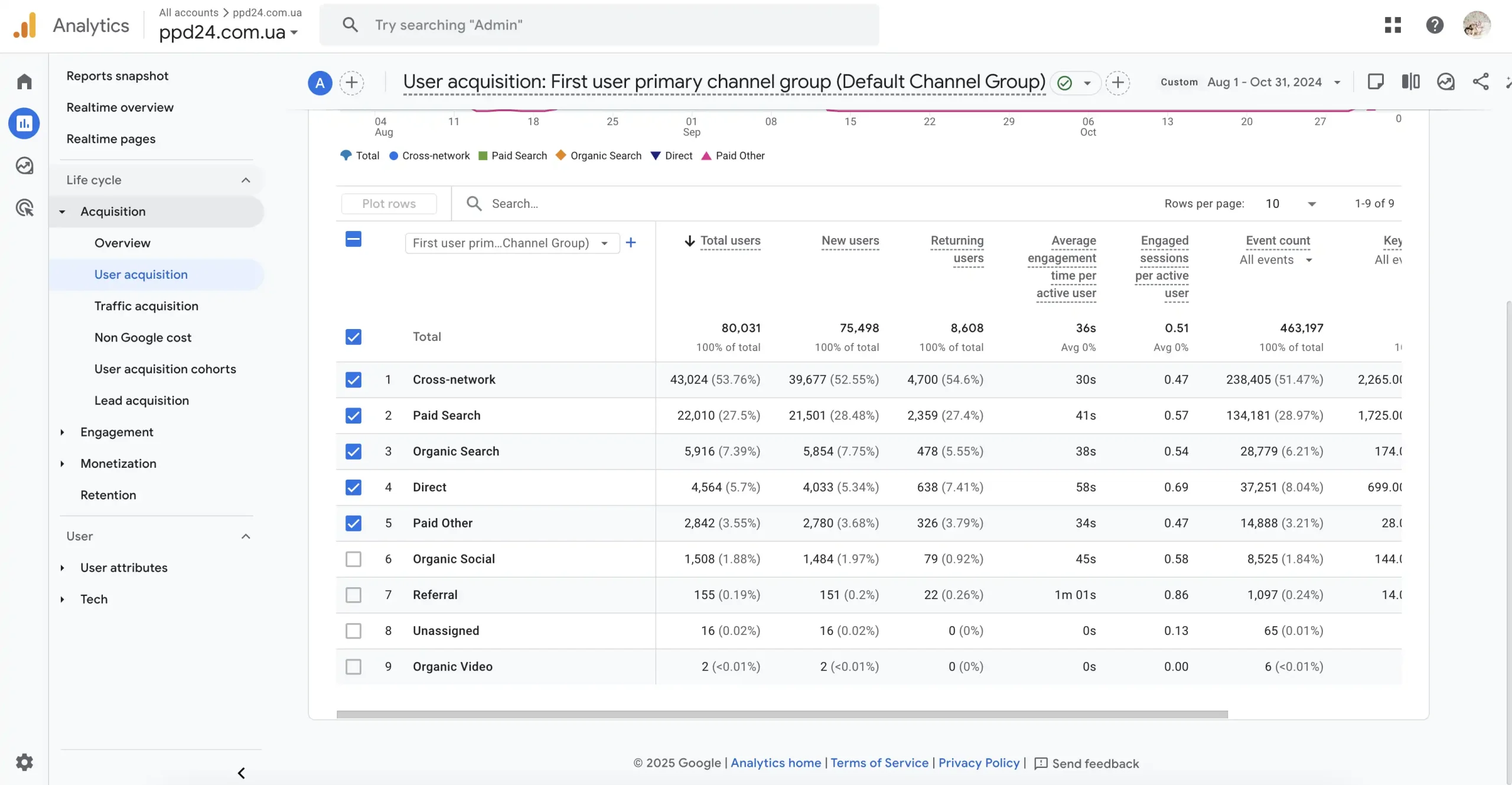1512x785 pixels.
Task: Focus the top search bar
Action: (599, 25)
